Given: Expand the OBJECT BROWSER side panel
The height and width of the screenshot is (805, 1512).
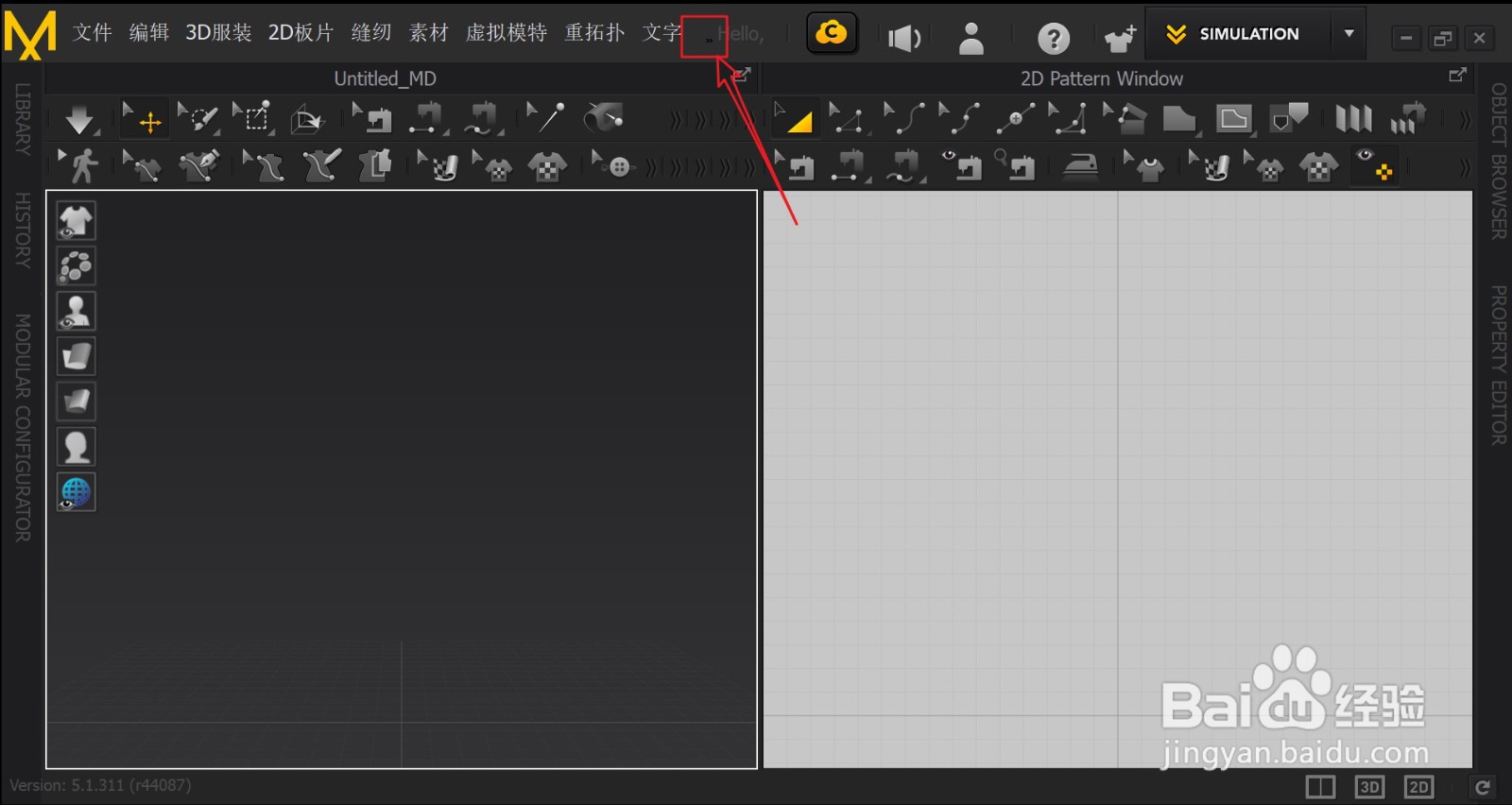Looking at the screenshot, I should (x=1499, y=161).
